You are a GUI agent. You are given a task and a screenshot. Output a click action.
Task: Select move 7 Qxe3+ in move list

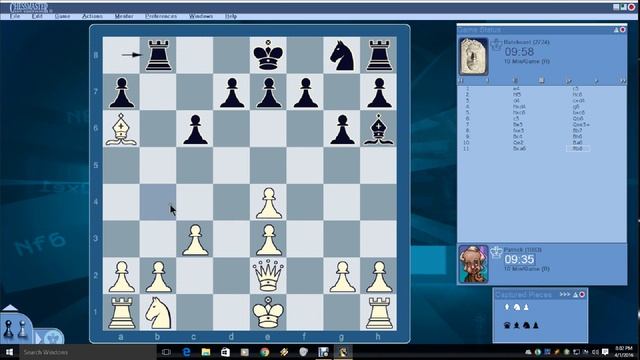(x=581, y=124)
